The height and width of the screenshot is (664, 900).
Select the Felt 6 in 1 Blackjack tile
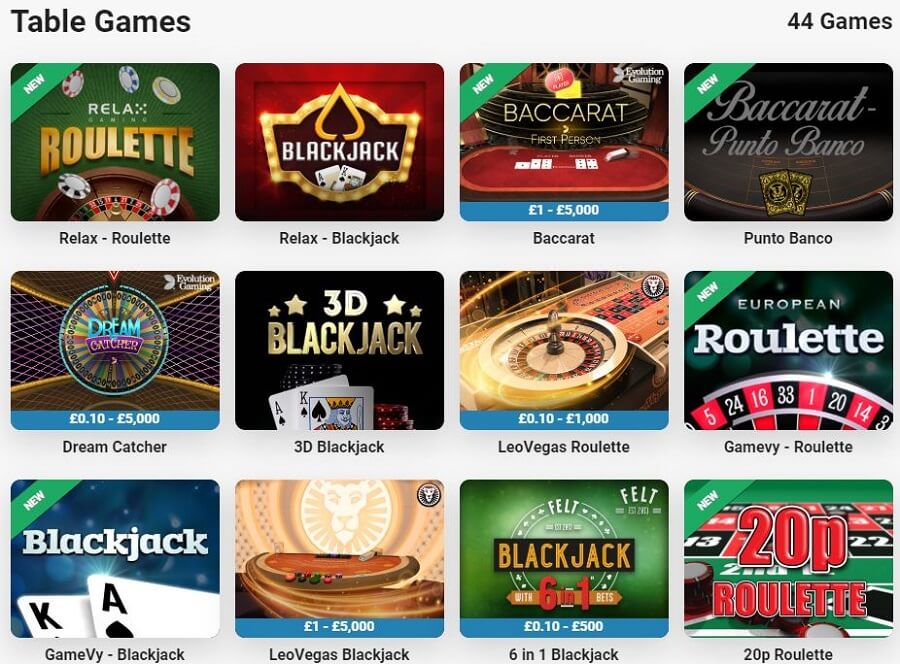point(564,558)
